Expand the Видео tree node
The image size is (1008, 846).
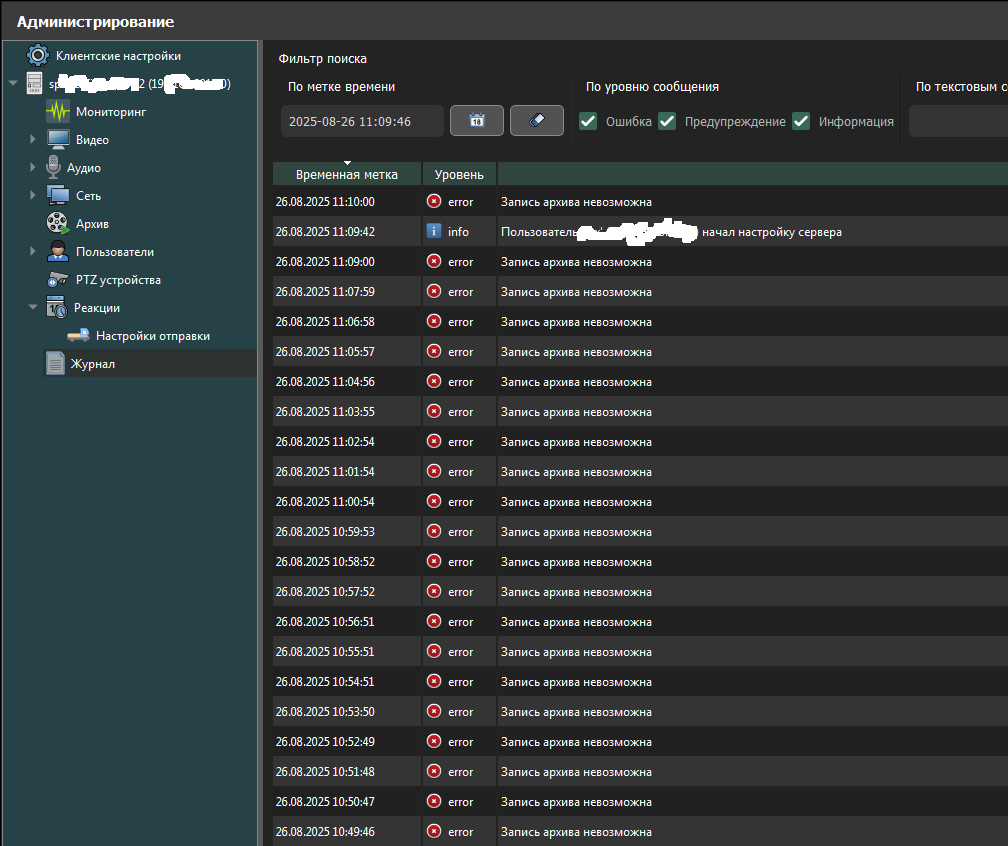click(32, 139)
